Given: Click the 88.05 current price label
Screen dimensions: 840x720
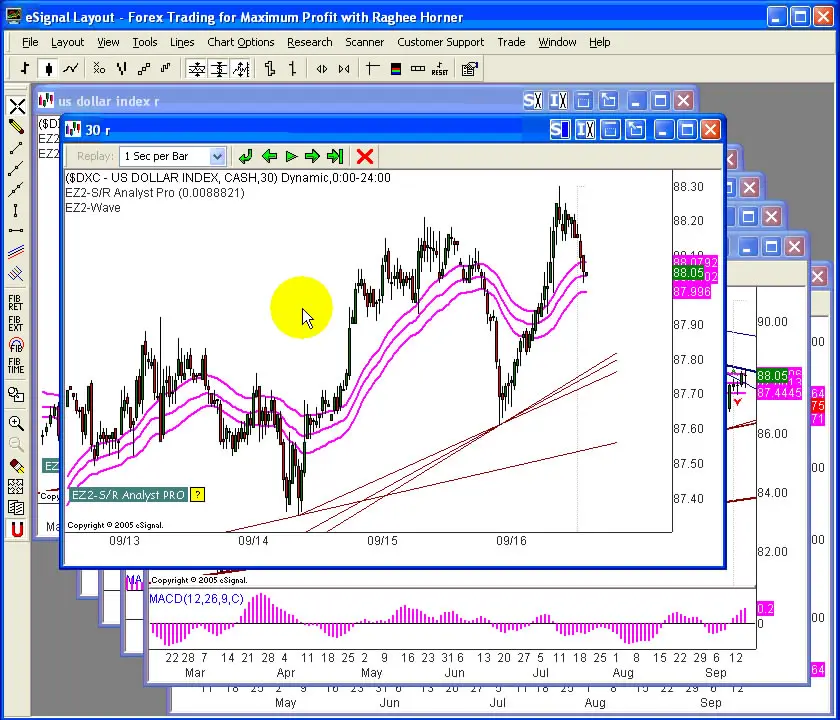Looking at the screenshot, I should 688,273.
